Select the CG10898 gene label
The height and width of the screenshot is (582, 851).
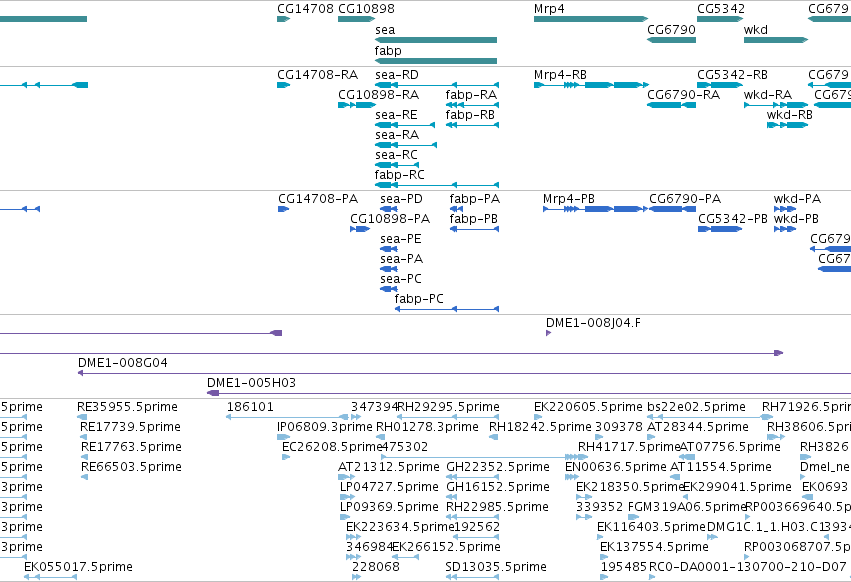(x=366, y=9)
